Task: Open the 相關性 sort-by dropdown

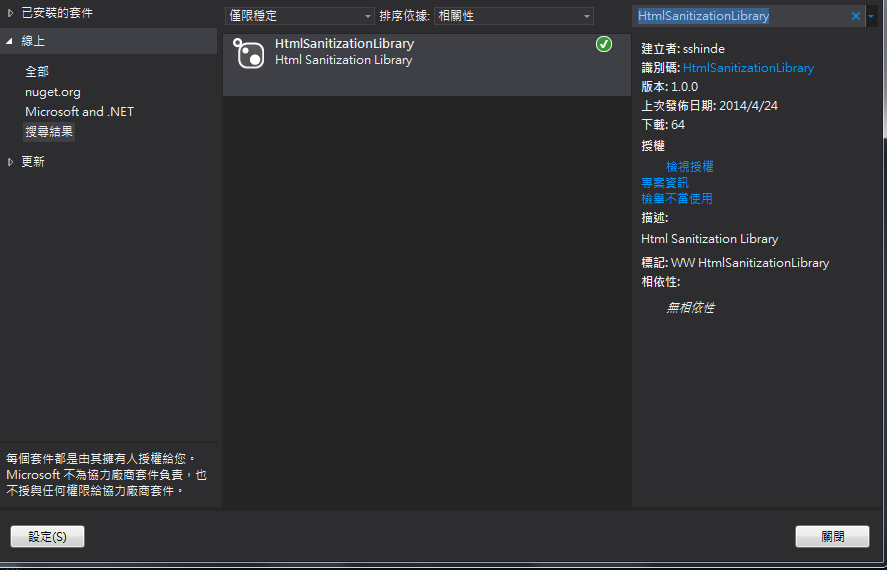Action: [x=514, y=16]
